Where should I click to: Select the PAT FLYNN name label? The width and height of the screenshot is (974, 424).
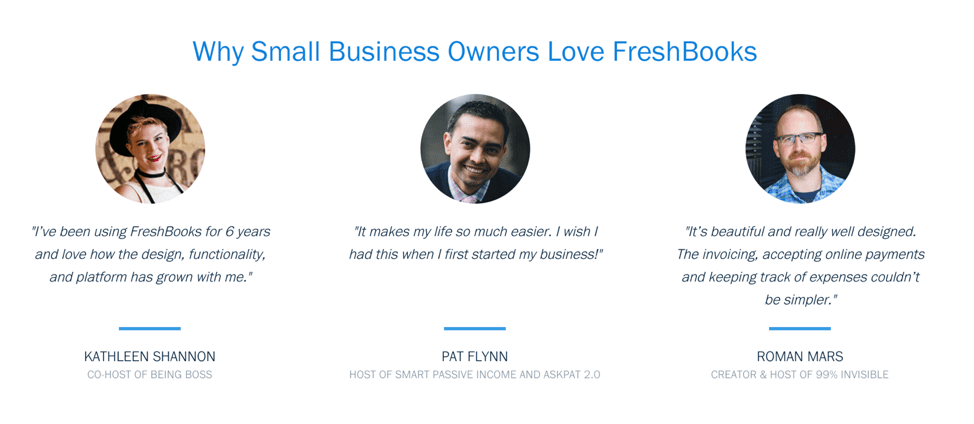(x=475, y=356)
